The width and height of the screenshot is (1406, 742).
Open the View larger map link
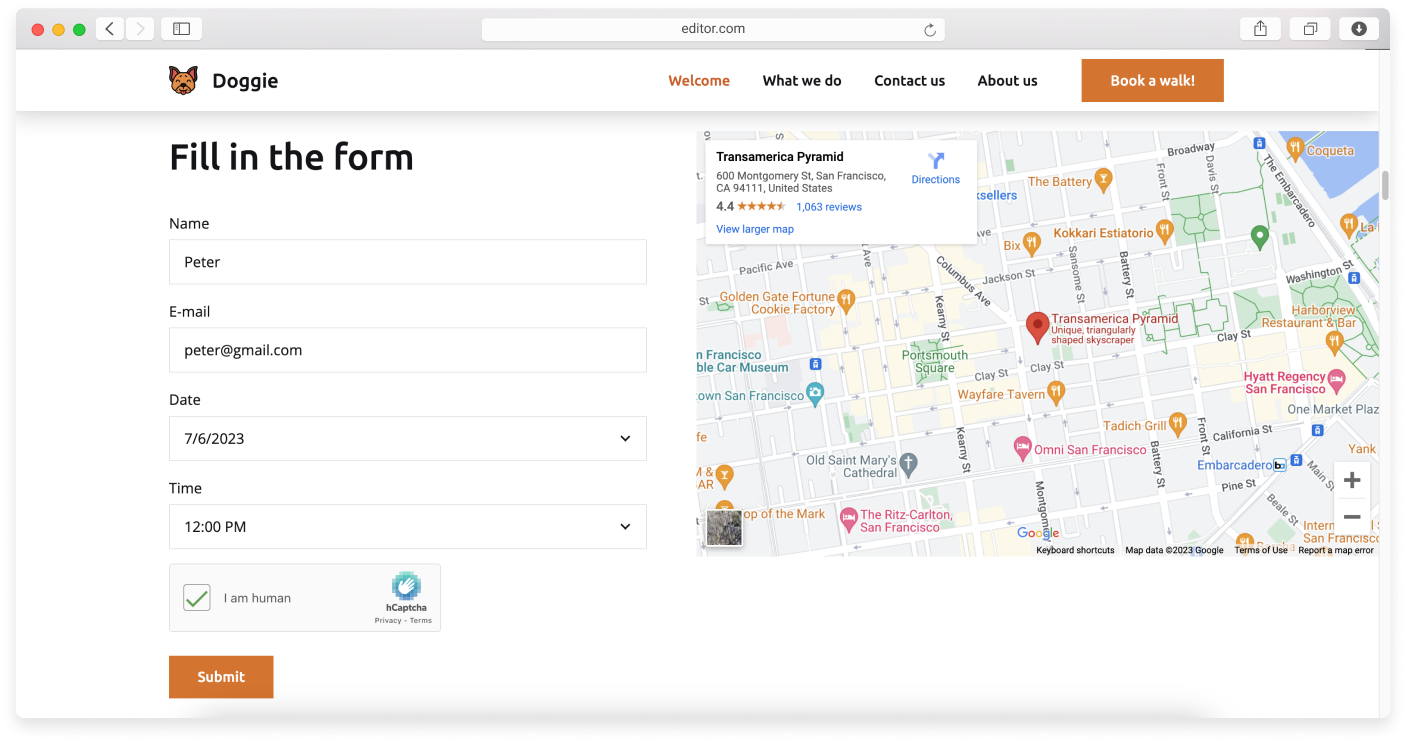coord(755,229)
